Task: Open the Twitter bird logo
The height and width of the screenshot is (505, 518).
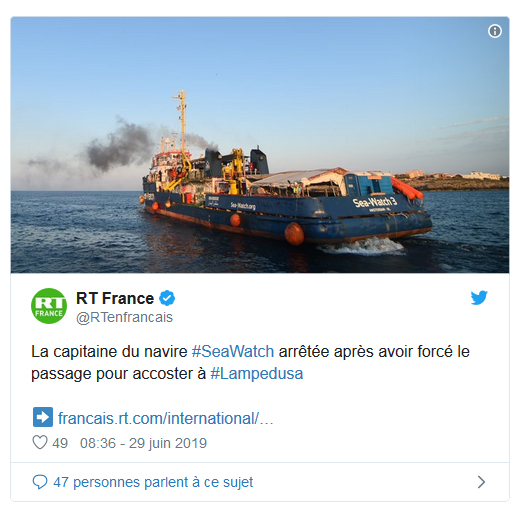Action: point(479,298)
